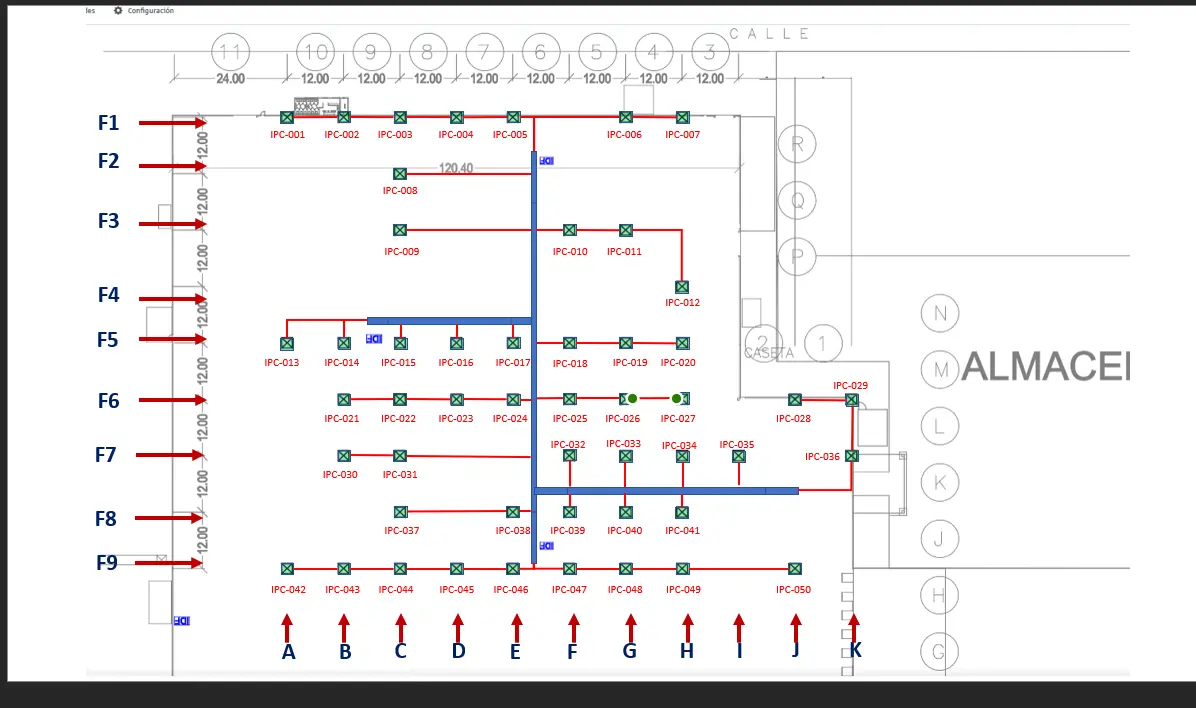
Task: Select the IPC-018 node icon
Action: point(570,343)
